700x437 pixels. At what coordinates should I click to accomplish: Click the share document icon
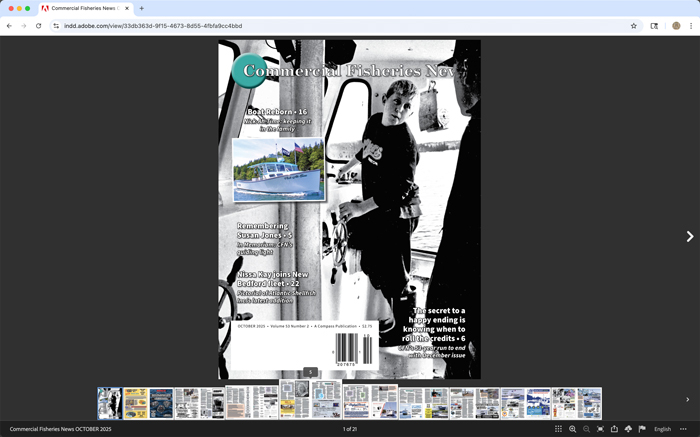pos(614,429)
